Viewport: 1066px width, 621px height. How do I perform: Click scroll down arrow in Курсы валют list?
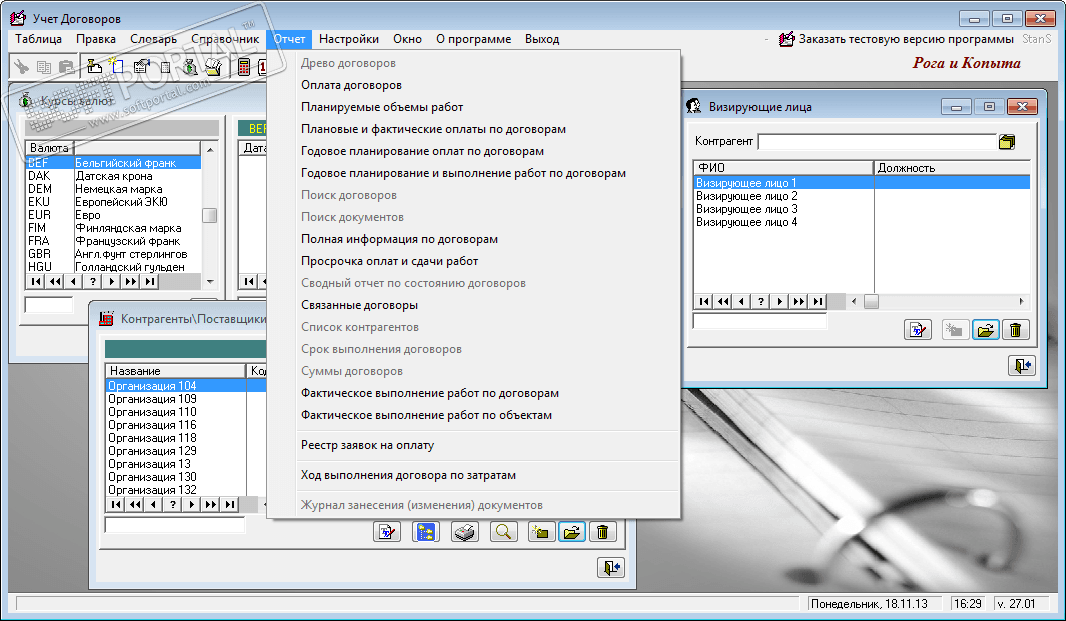point(210,282)
